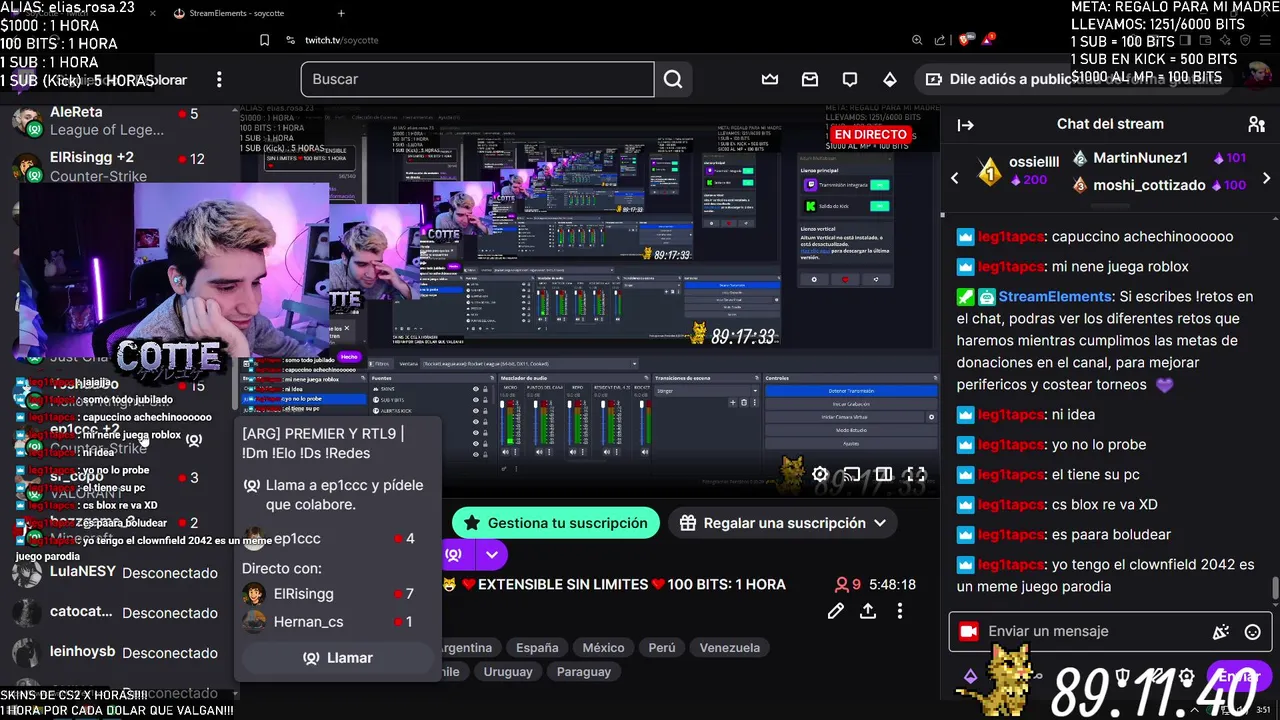This screenshot has height=720, width=1280.
Task: Open the three-dot menu in Twitch header
Action: (x=219, y=79)
